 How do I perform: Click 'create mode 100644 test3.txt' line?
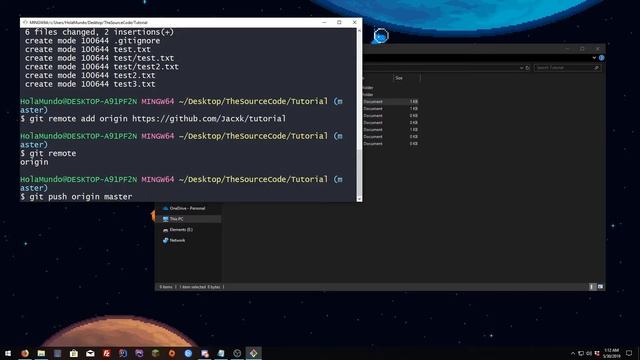tap(90, 84)
